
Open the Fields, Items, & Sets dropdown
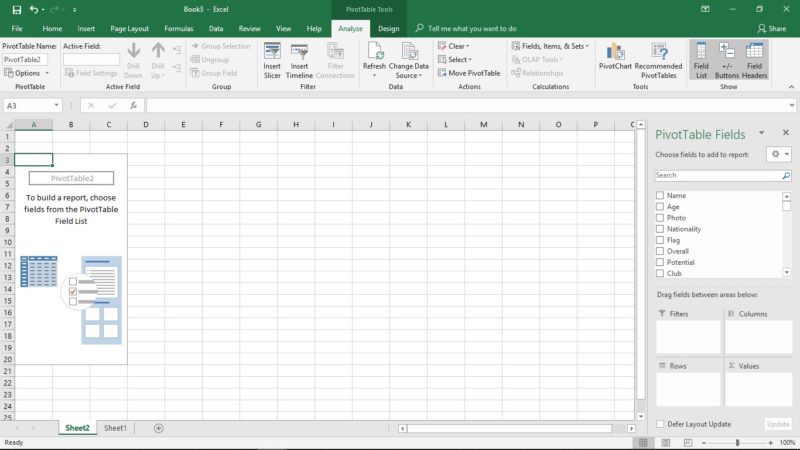(550, 46)
